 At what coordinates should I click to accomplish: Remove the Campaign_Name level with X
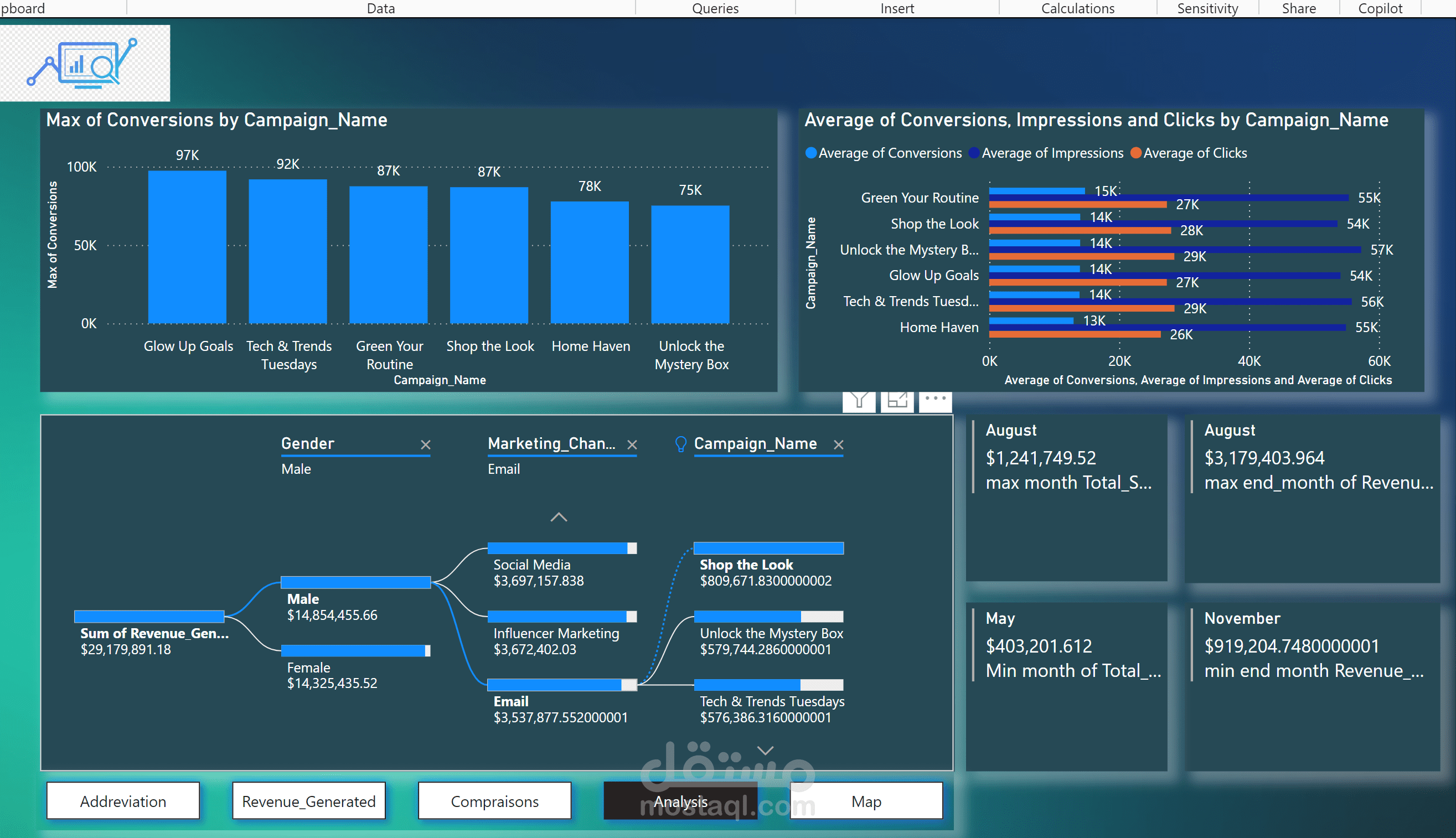pos(839,445)
